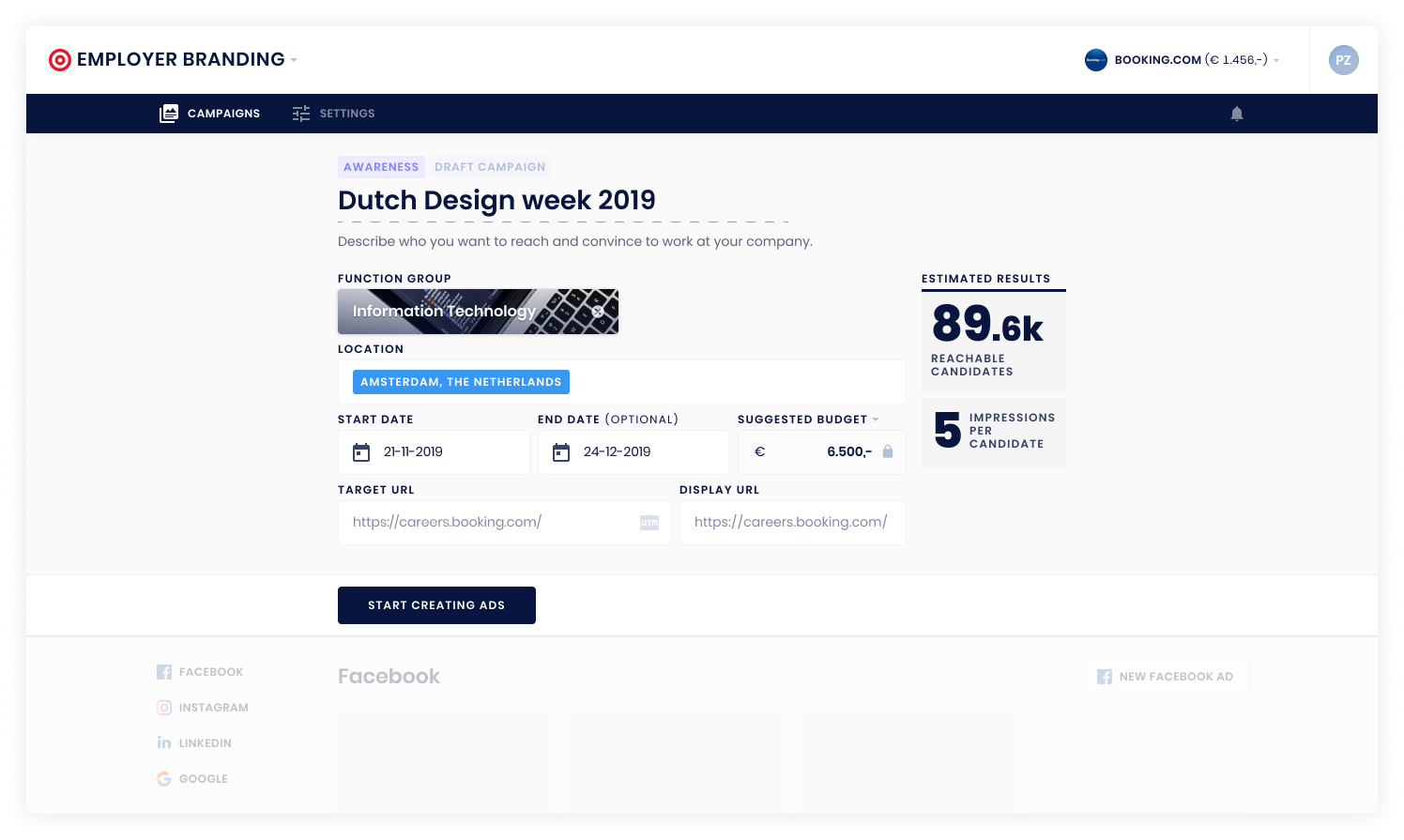Viewport: 1404px width, 840px height.
Task: Open the Employer Branding dropdown arrow
Action: (294, 60)
